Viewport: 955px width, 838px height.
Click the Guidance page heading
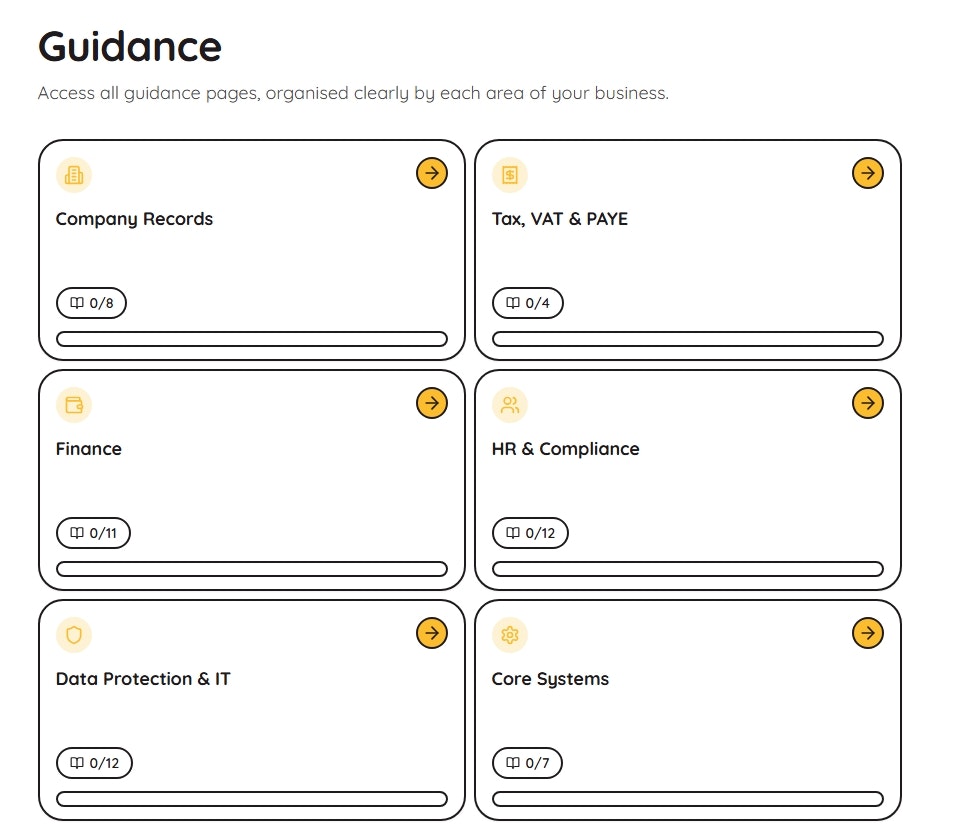(129, 45)
